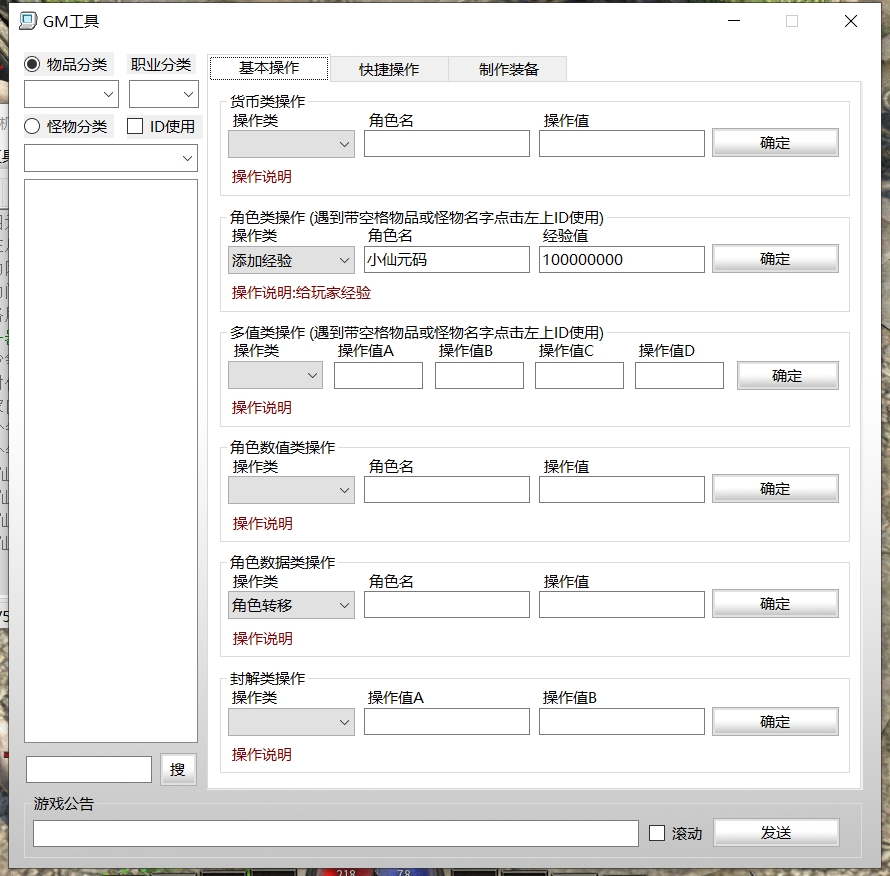Click the 游戏公告 announcement text field

pos(335,833)
